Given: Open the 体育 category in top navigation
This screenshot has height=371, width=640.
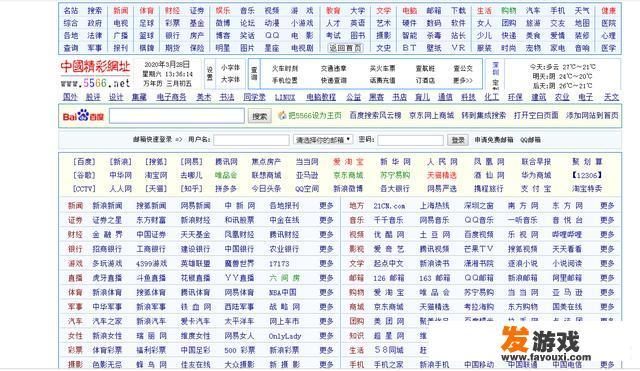Looking at the screenshot, I should click(x=147, y=11).
